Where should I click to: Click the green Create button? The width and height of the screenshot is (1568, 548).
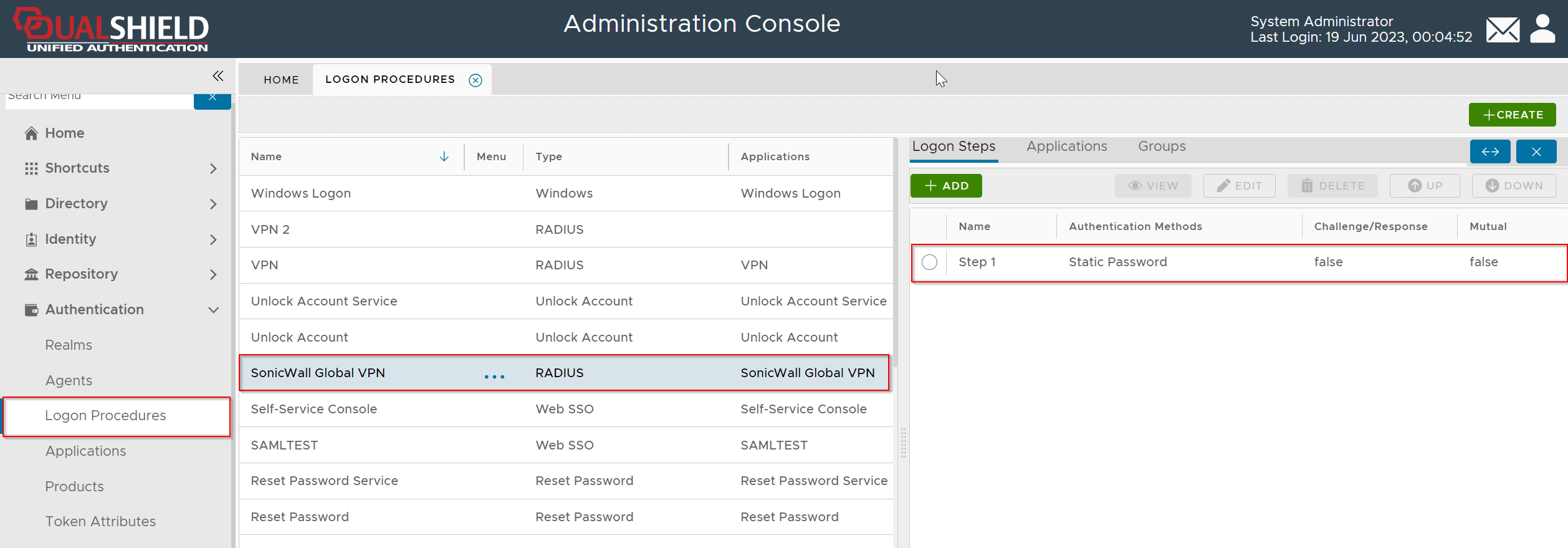click(x=1512, y=115)
